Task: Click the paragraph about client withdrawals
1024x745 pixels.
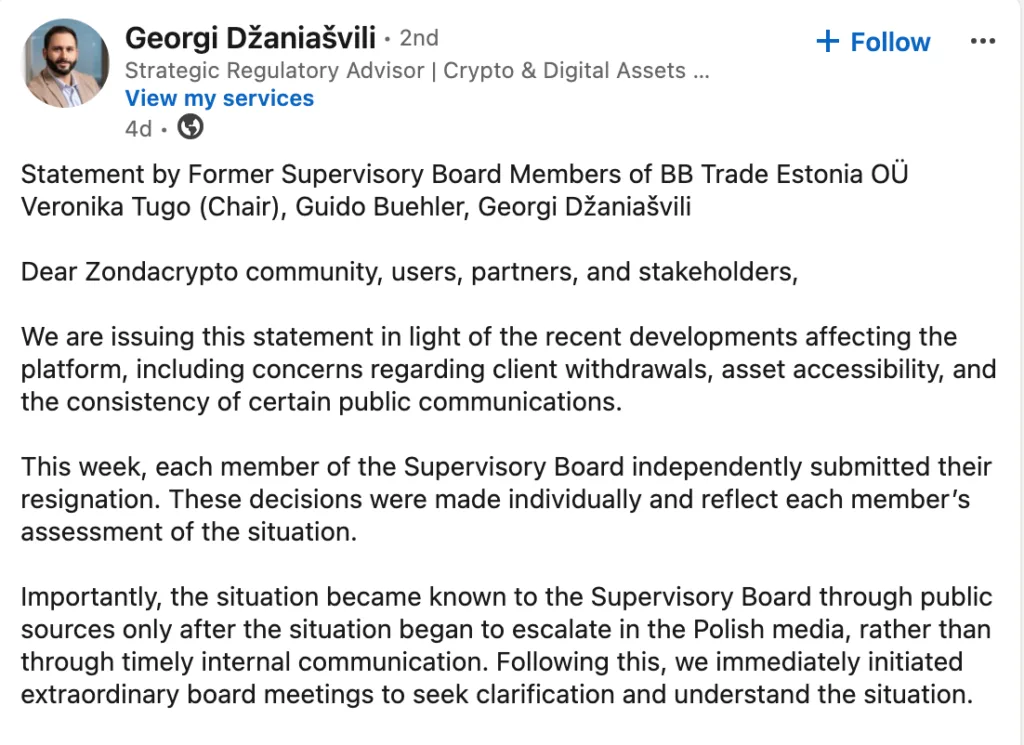Action: tap(500, 369)
